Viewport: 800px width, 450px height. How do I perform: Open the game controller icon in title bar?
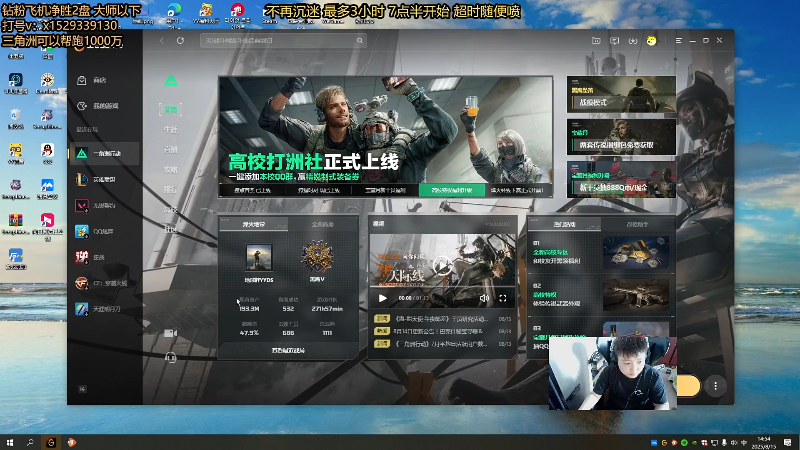(633, 40)
